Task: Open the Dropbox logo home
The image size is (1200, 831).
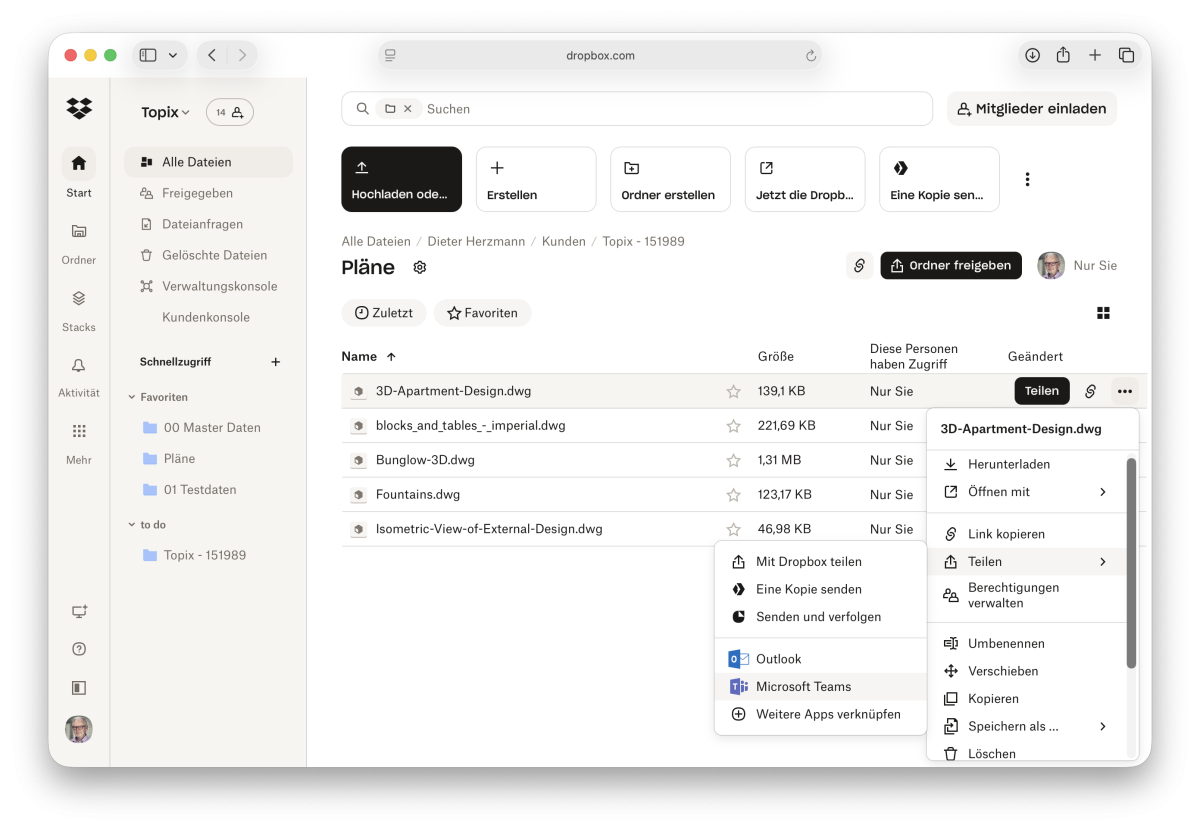Action: (79, 108)
